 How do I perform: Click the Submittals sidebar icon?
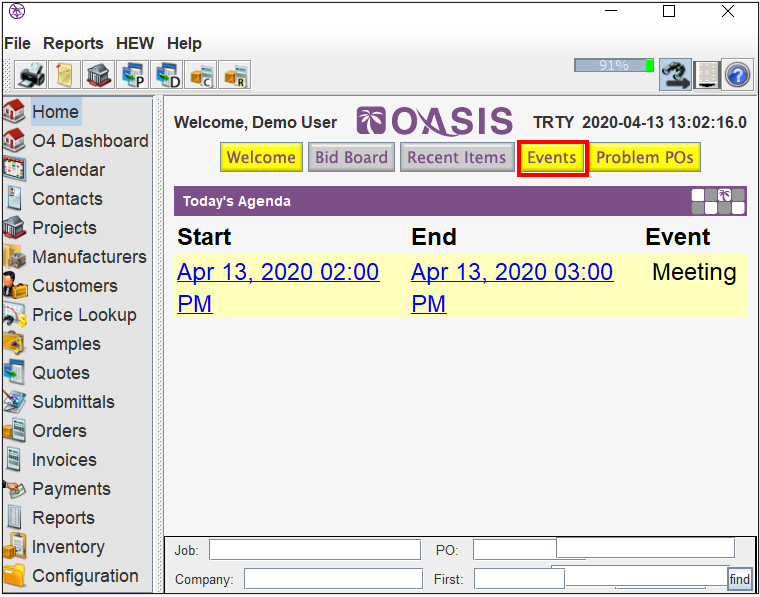coord(14,402)
